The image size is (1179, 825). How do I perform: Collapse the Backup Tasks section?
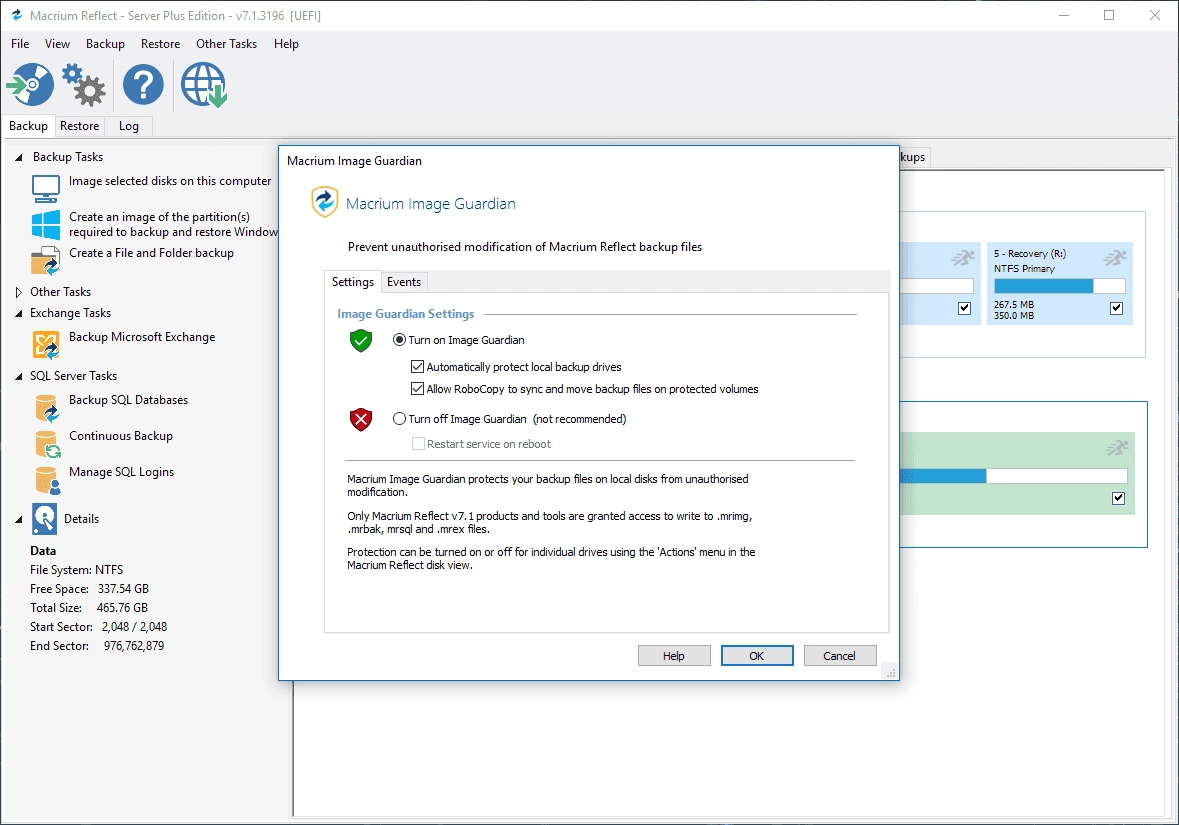pyautogui.click(x=19, y=157)
